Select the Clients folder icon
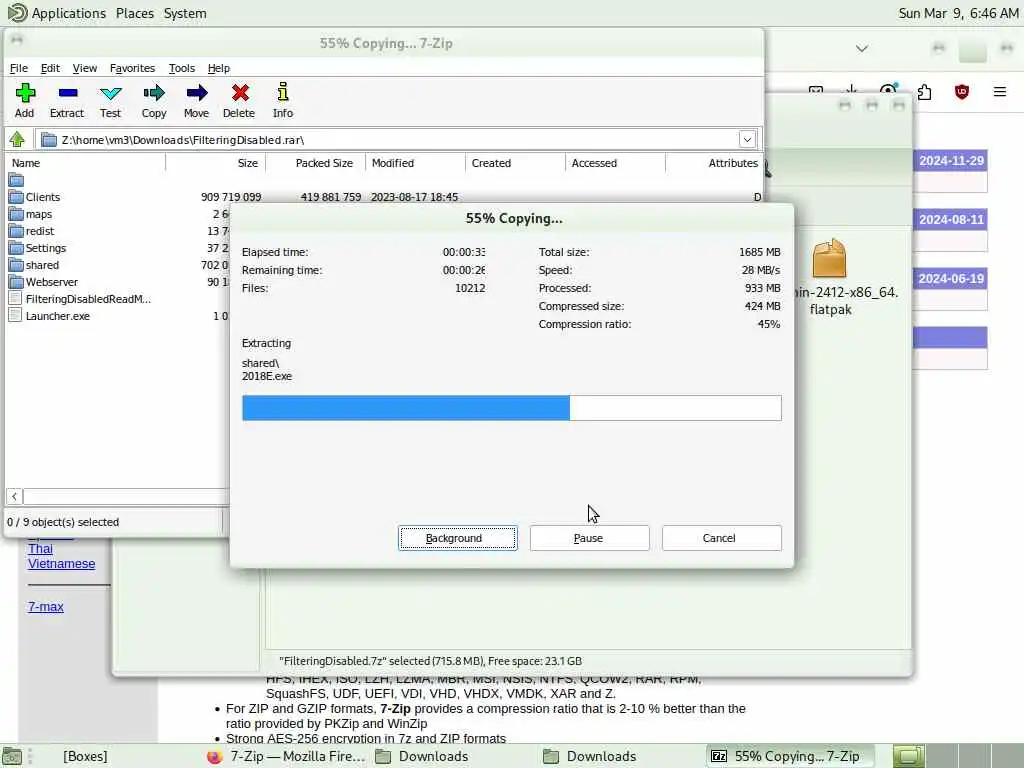The height and width of the screenshot is (768, 1024). point(16,197)
